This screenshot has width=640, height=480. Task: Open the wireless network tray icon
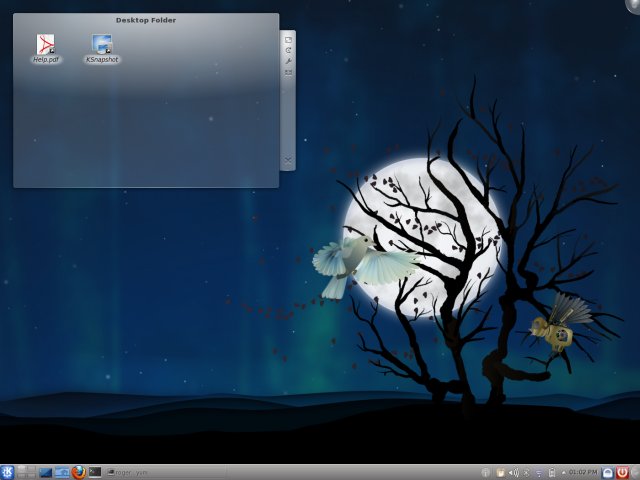coord(539,473)
